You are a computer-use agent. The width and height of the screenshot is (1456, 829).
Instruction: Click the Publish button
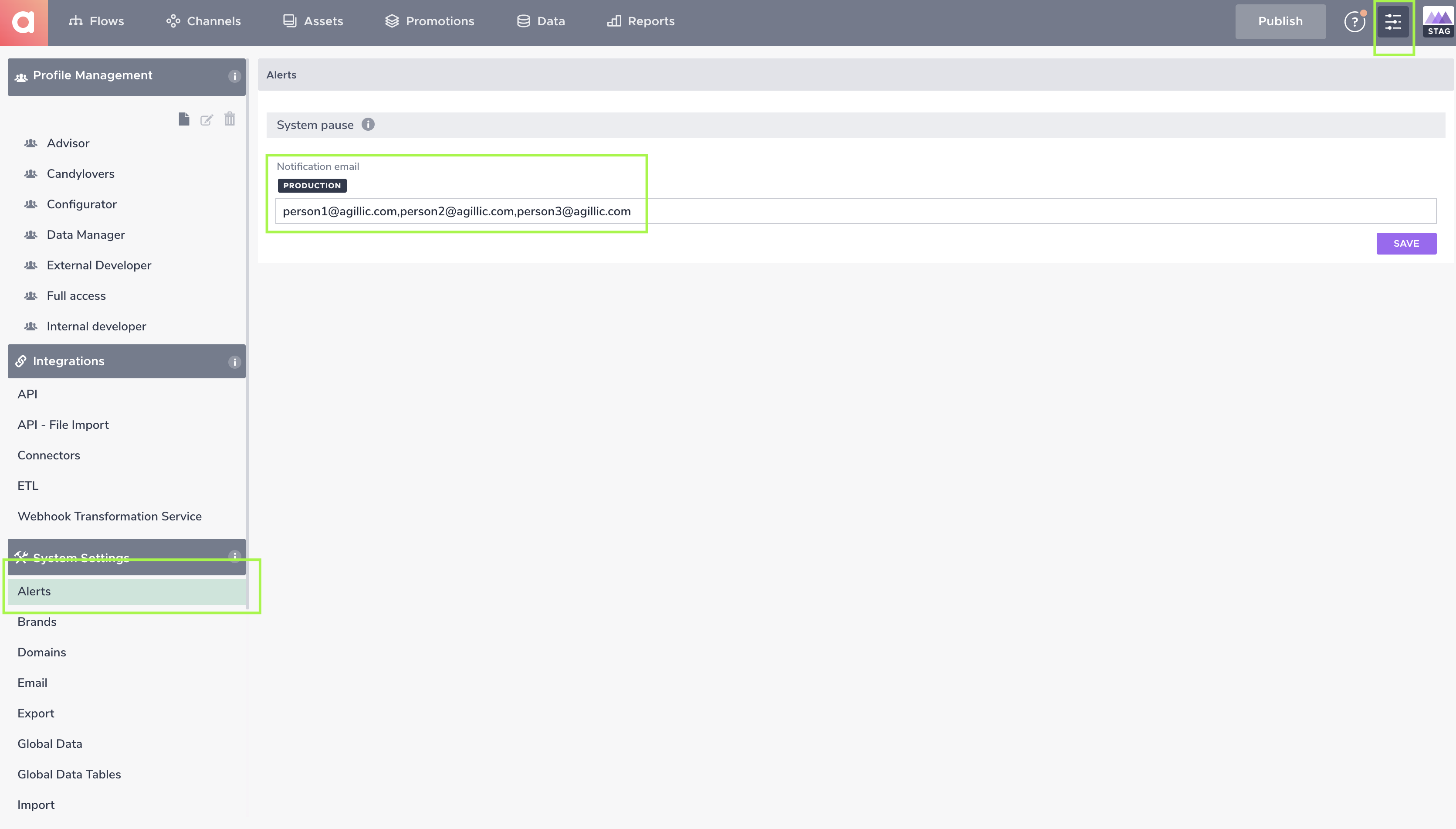click(1280, 22)
